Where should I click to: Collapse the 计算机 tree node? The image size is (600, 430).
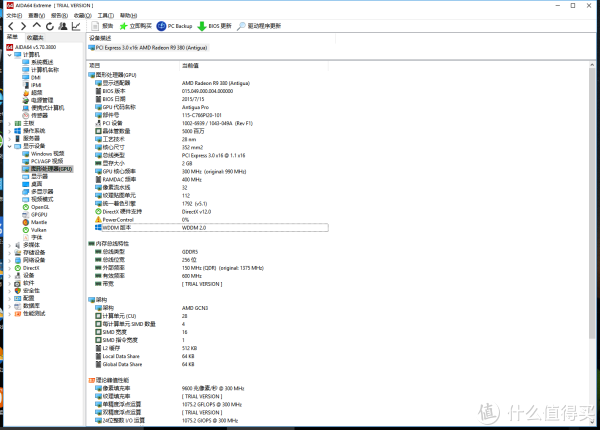coord(10,55)
